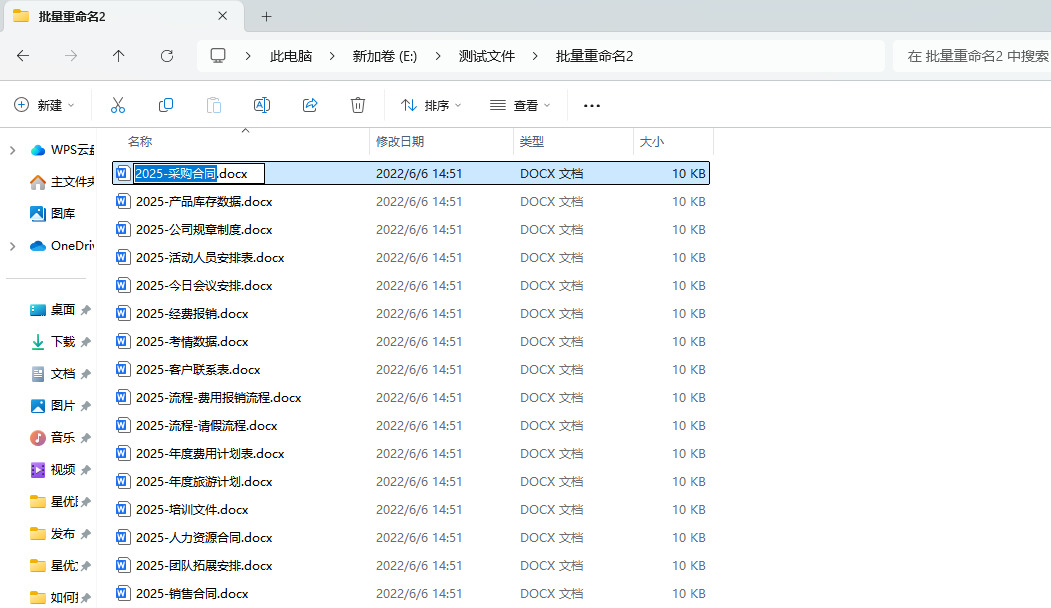The height and width of the screenshot is (608, 1051).
Task: Go forward with the right arrow
Action: click(x=70, y=56)
